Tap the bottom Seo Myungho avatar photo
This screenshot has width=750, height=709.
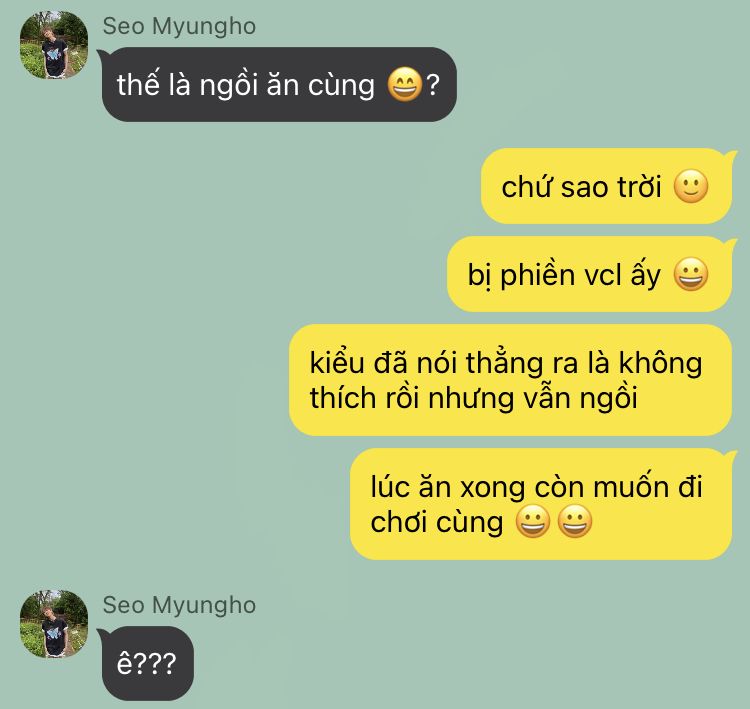point(54,624)
